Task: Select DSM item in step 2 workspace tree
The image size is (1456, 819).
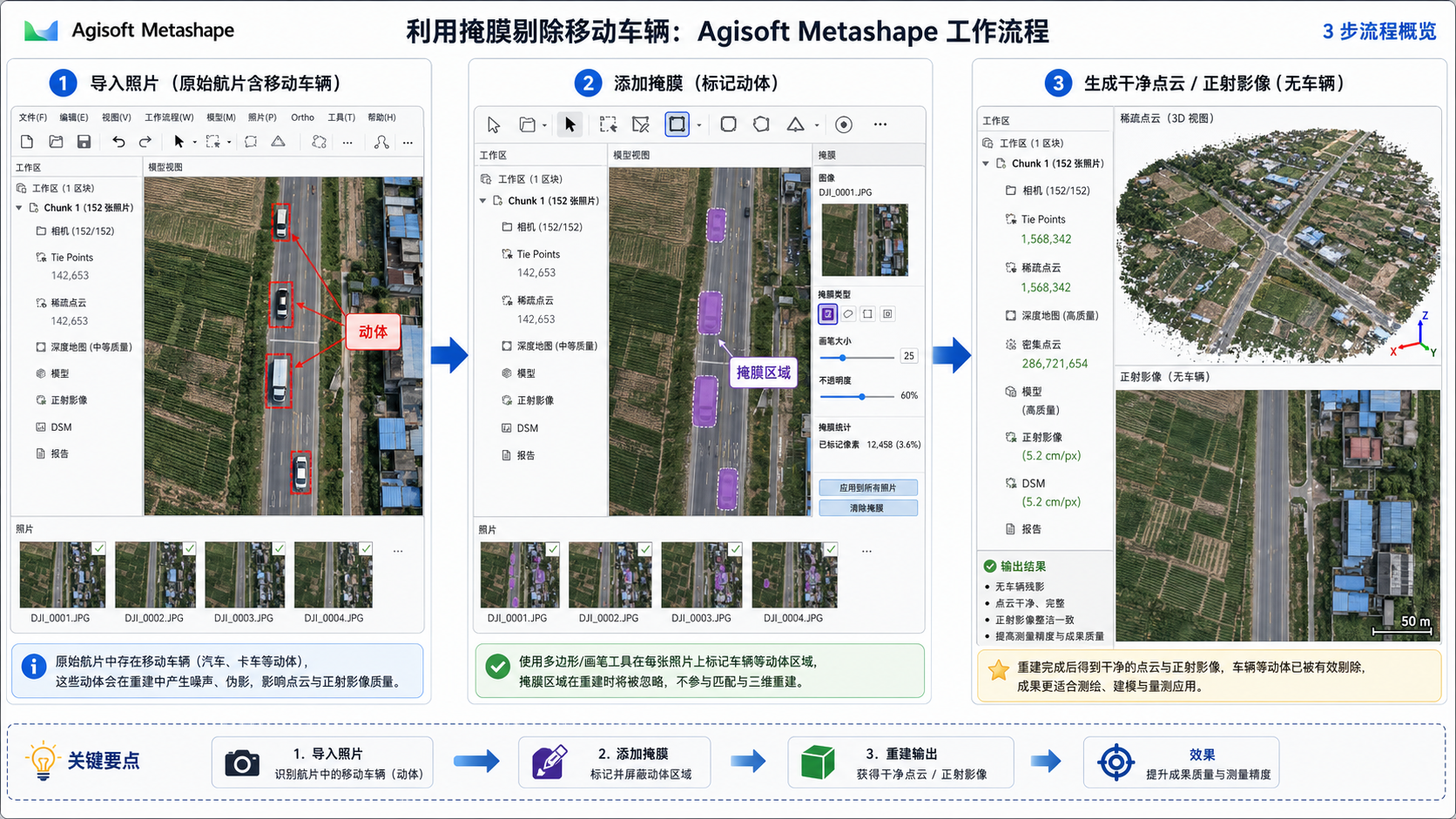Action: pos(520,428)
